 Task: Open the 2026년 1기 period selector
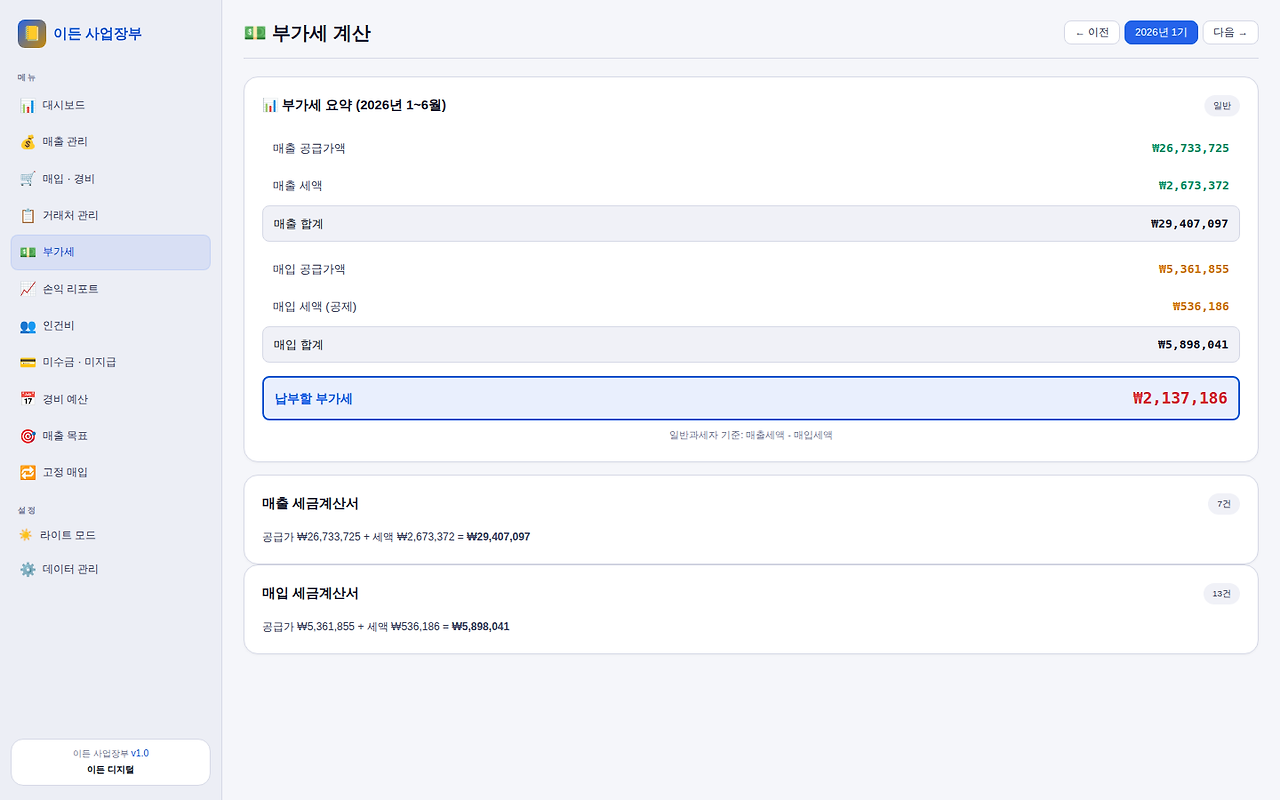click(1161, 31)
